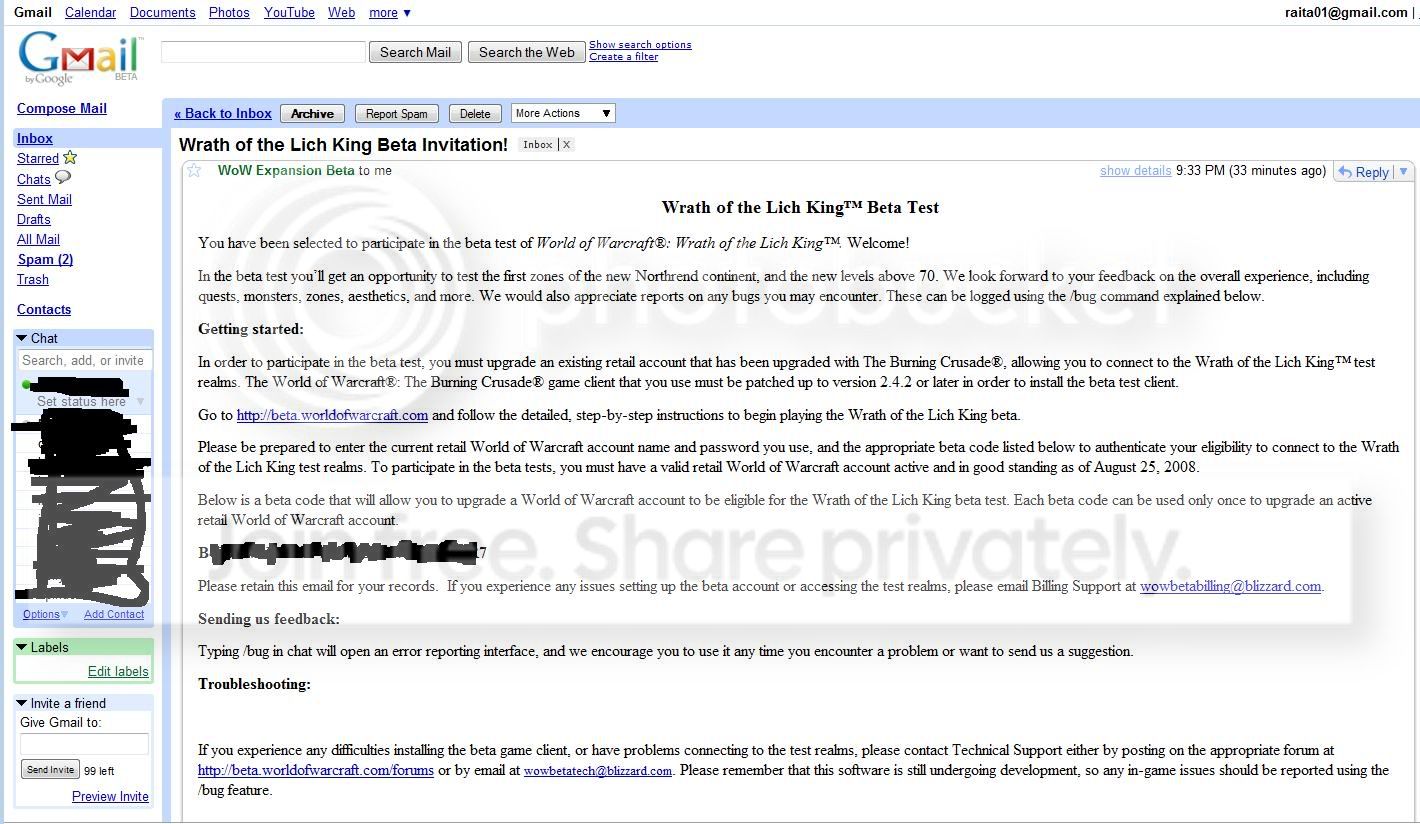This screenshot has height=824, width=1420.
Task: Collapse the Labels panel
Action: tap(22, 647)
